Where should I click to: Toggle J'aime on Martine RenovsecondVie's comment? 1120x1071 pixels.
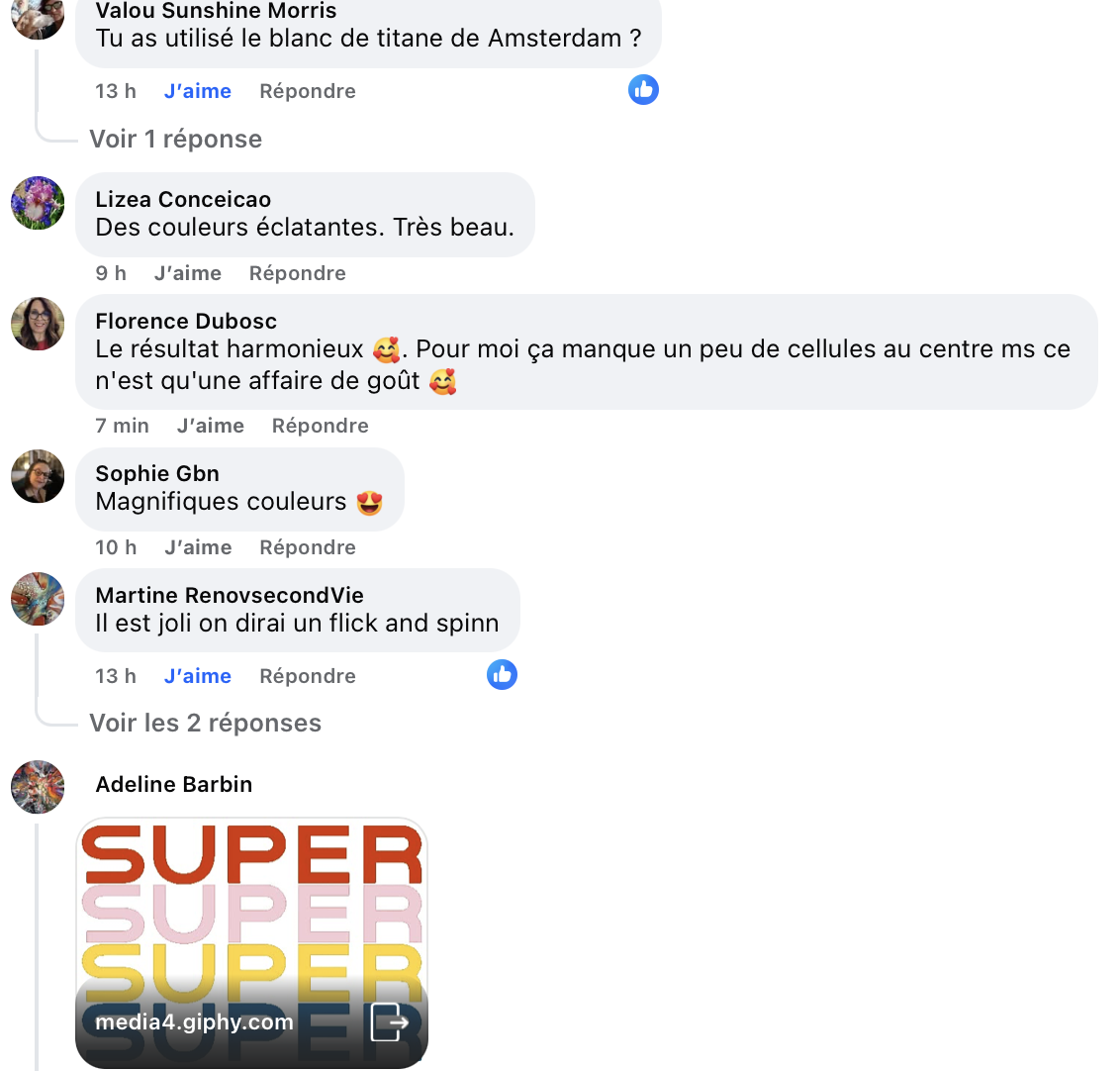point(198,676)
